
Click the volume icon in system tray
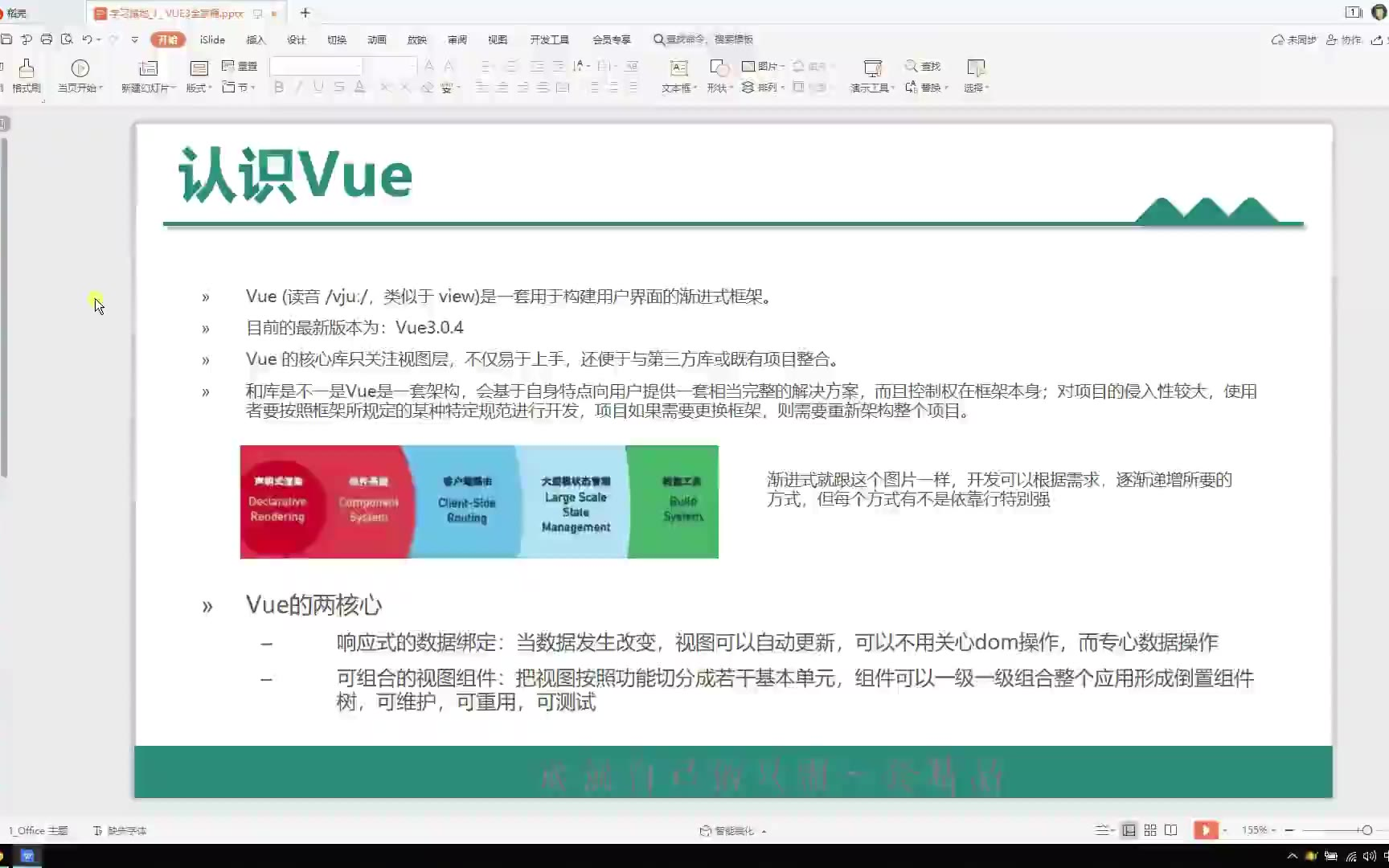(x=1369, y=856)
